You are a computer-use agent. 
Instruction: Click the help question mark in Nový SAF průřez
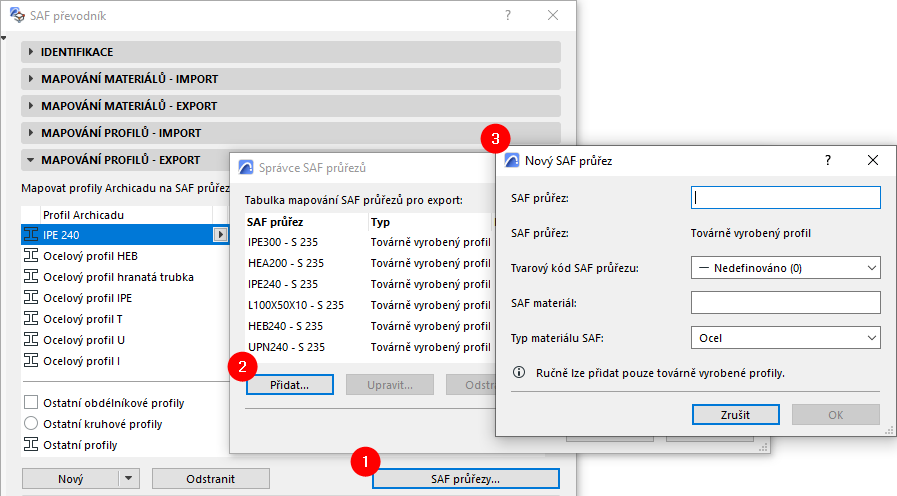(x=828, y=160)
